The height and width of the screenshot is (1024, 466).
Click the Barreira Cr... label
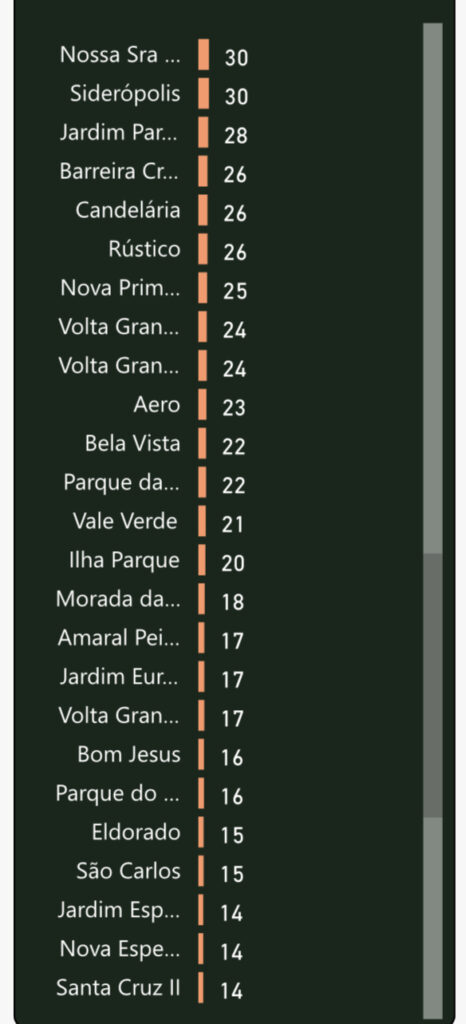tap(119, 171)
